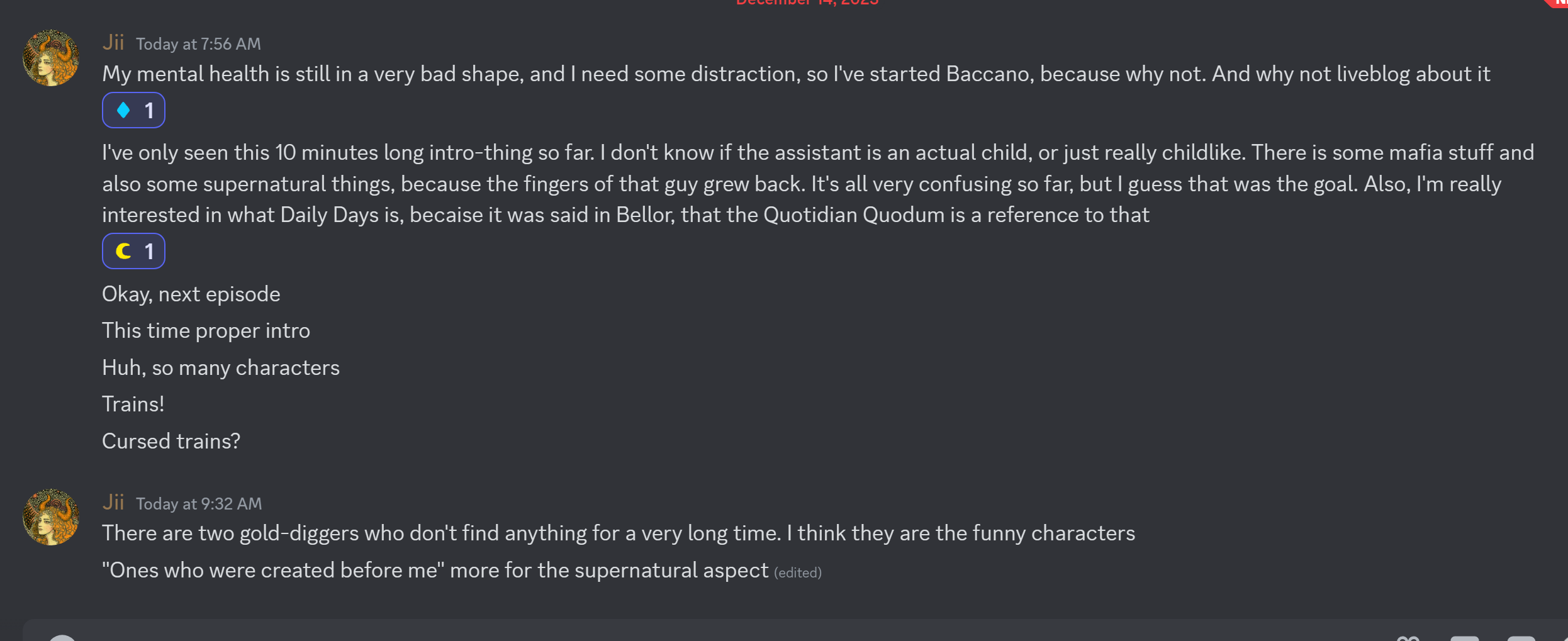Image resolution: width=1568 pixels, height=641 pixels.
Task: Open the GIF picker button
Action: pyautogui.click(x=1465, y=638)
